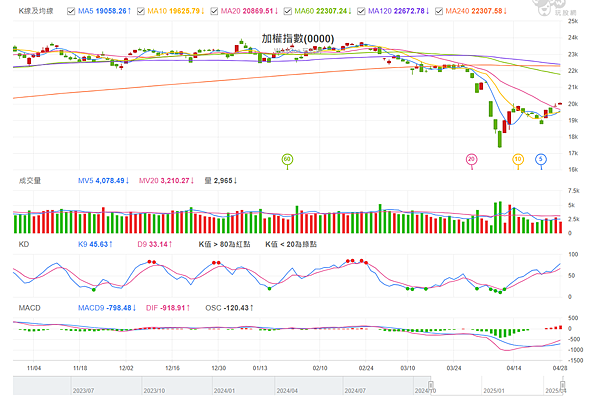Click the K值 > 80為紅點 legend text
This screenshot has width=600, height=402.
pos(225,244)
